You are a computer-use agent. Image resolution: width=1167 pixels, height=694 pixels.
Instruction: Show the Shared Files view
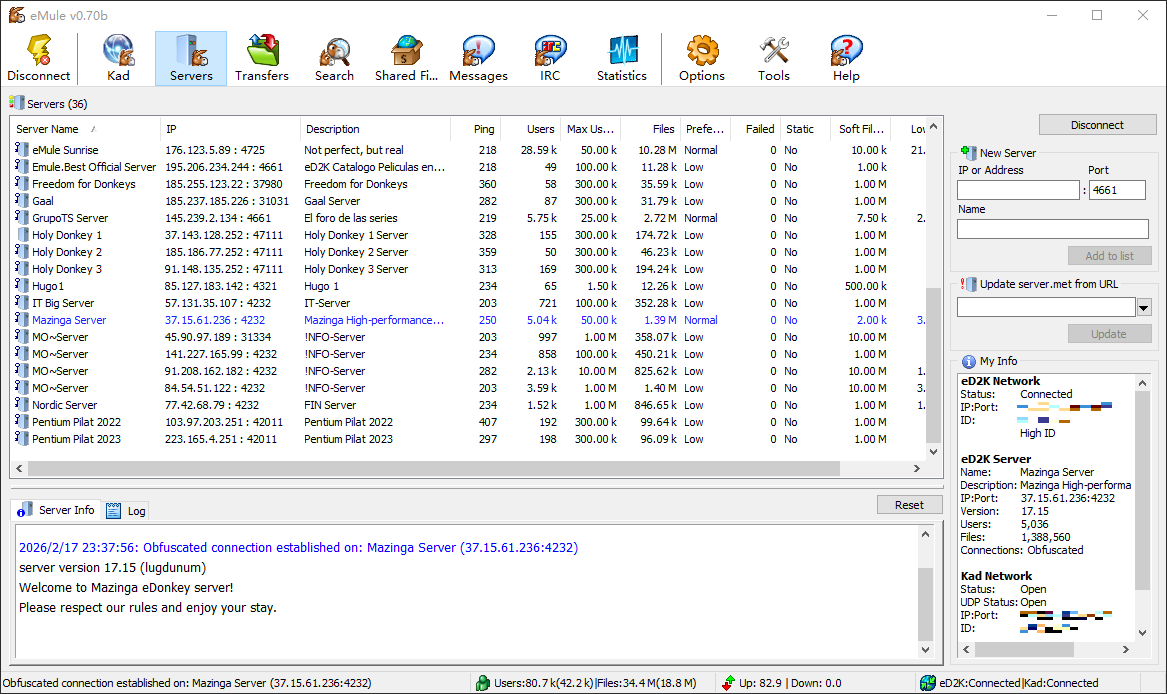407,58
